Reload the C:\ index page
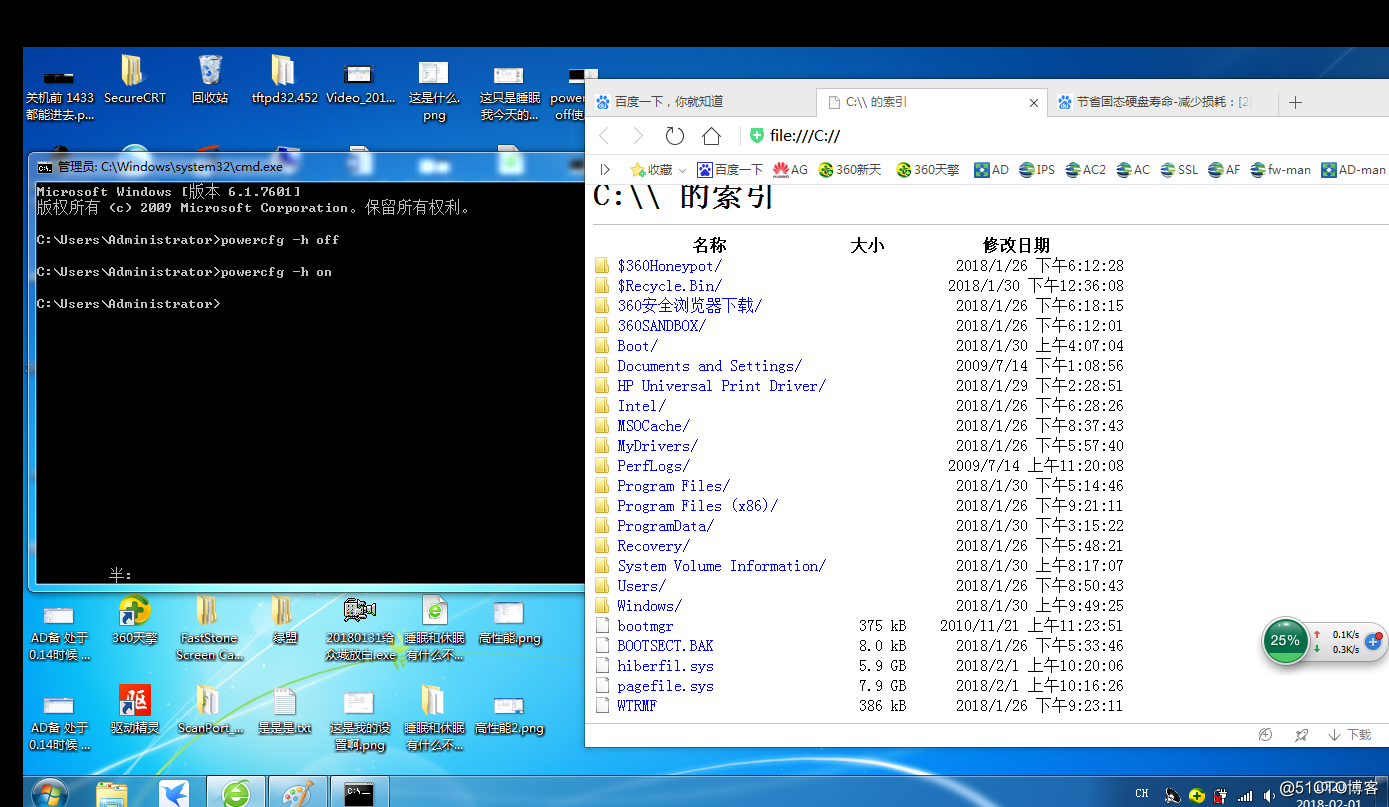Image resolution: width=1389 pixels, height=807 pixels. pyautogui.click(x=675, y=135)
